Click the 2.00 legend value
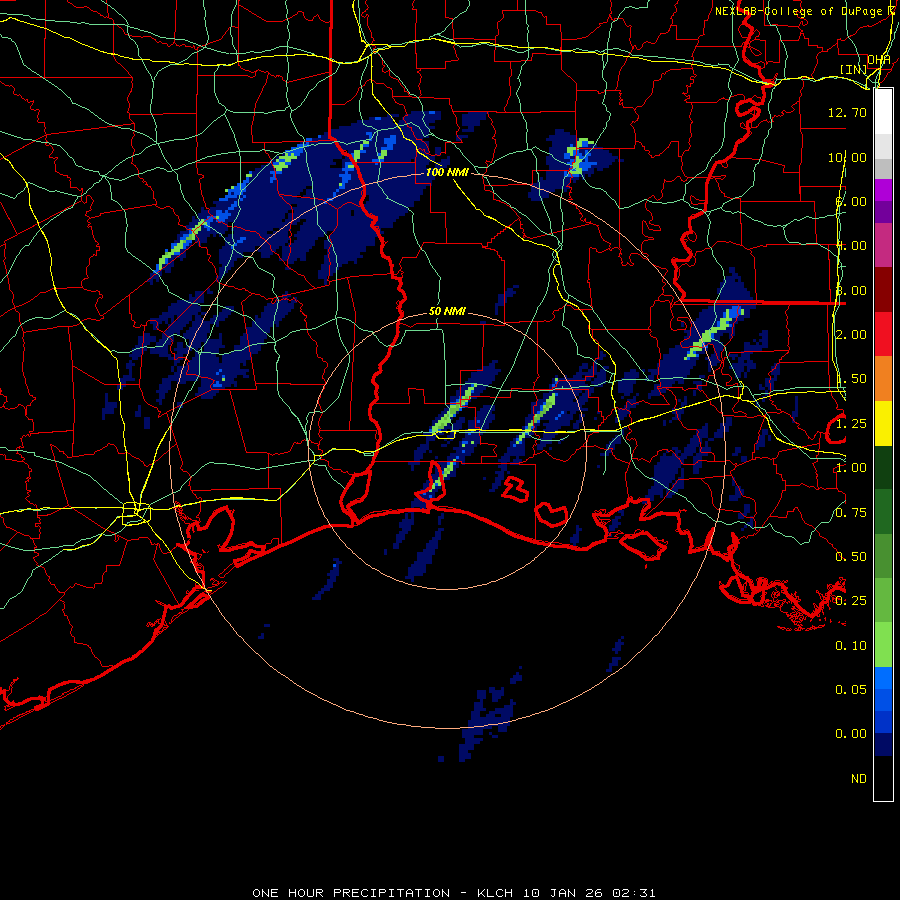The height and width of the screenshot is (900, 900). click(851, 335)
